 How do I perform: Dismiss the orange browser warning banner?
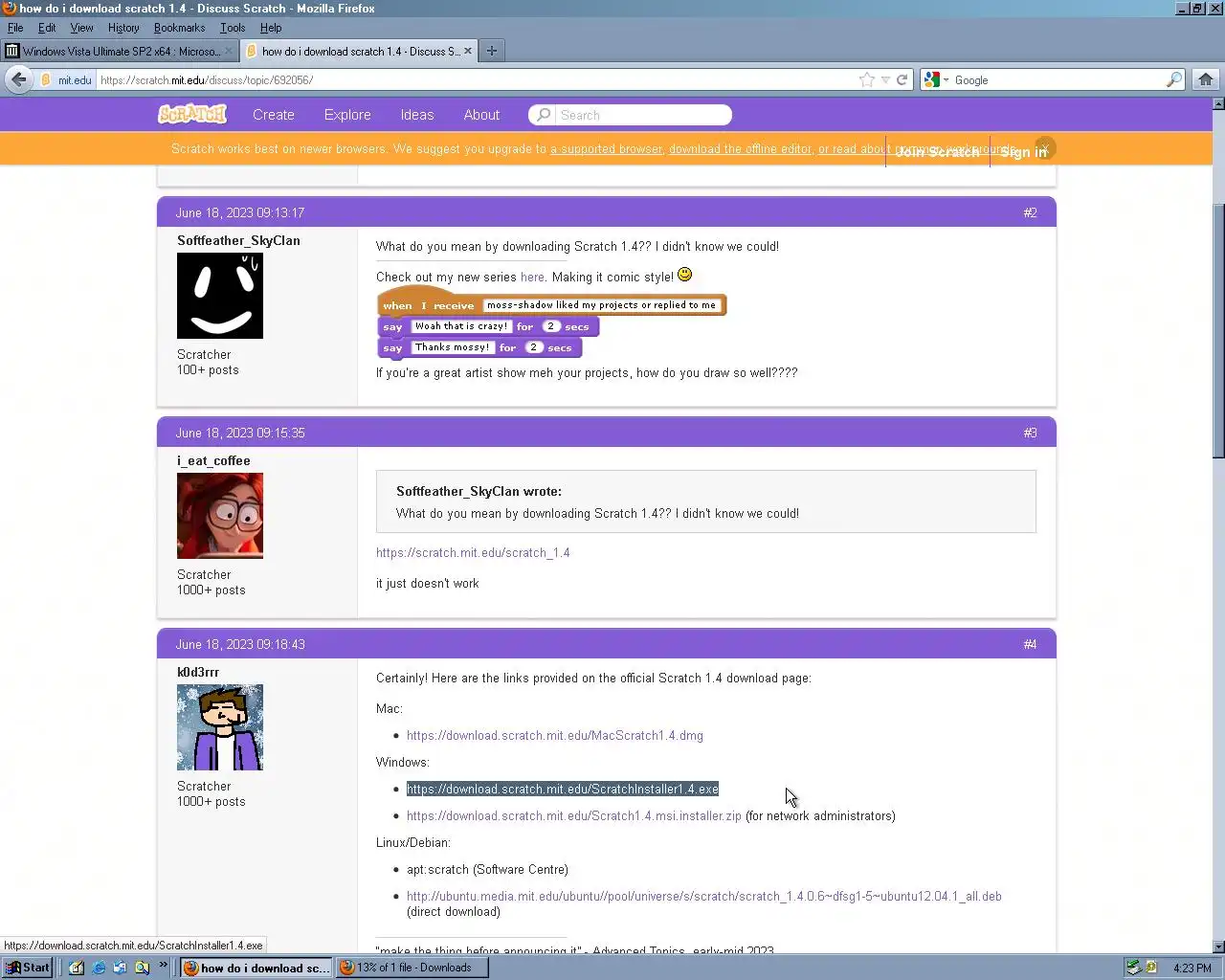tap(1045, 147)
